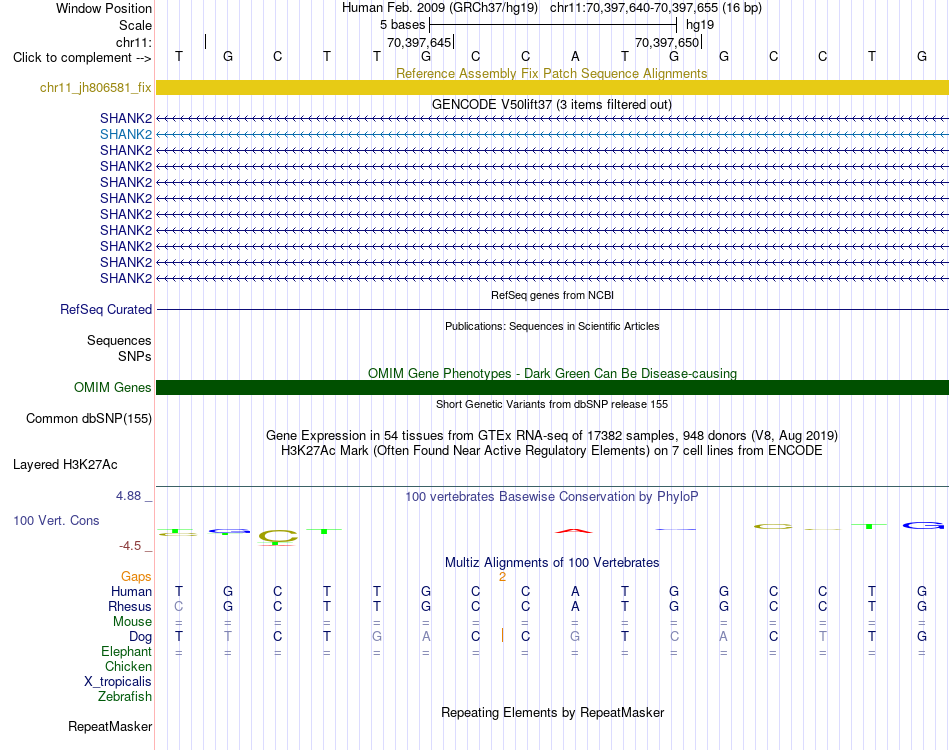Open Short Genetic Variants from dbSNP title

point(552,404)
